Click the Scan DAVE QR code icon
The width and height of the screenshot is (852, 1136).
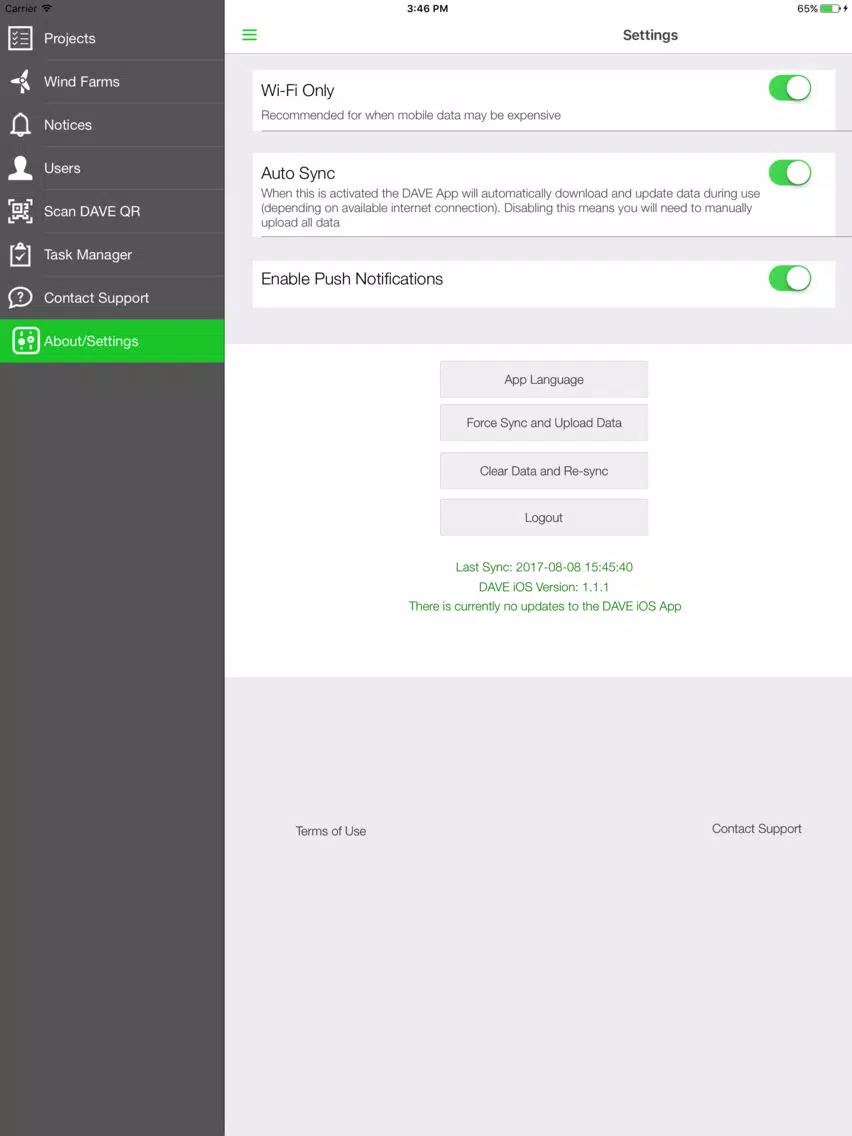pyautogui.click(x=20, y=211)
